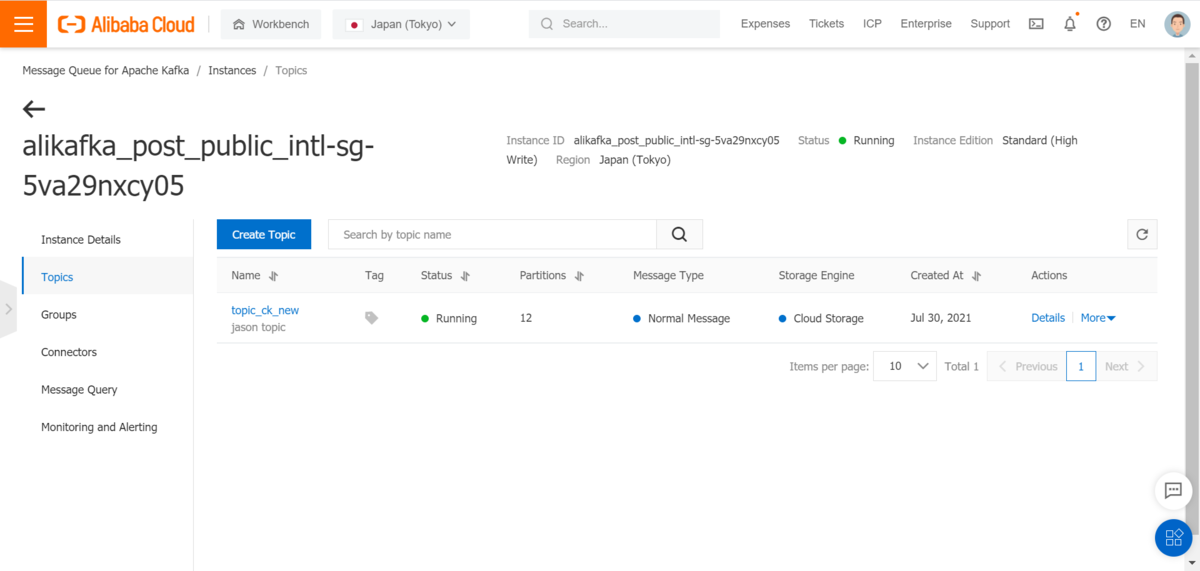
Task: Click the Tag column header
Action: [374, 276]
